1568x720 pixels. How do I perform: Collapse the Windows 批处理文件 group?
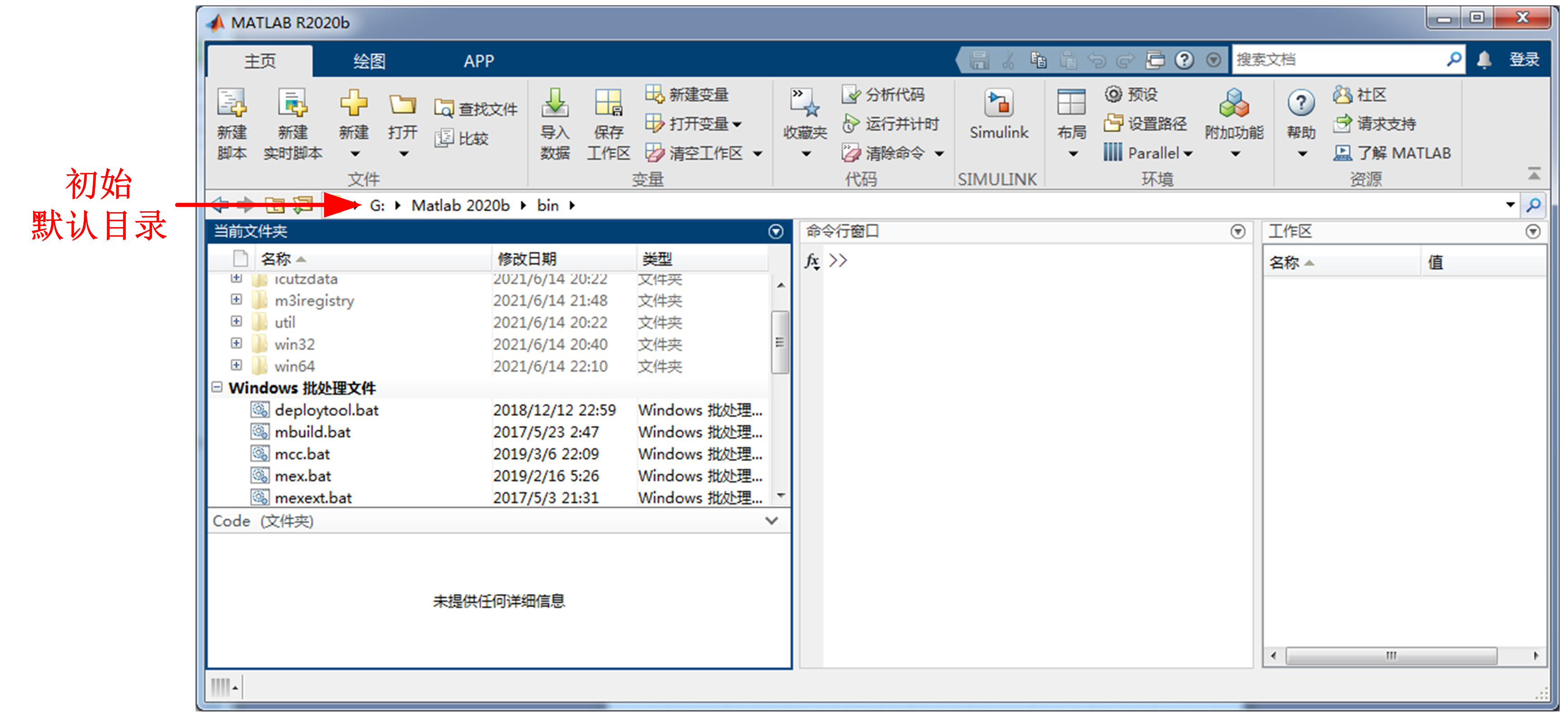tap(217, 387)
